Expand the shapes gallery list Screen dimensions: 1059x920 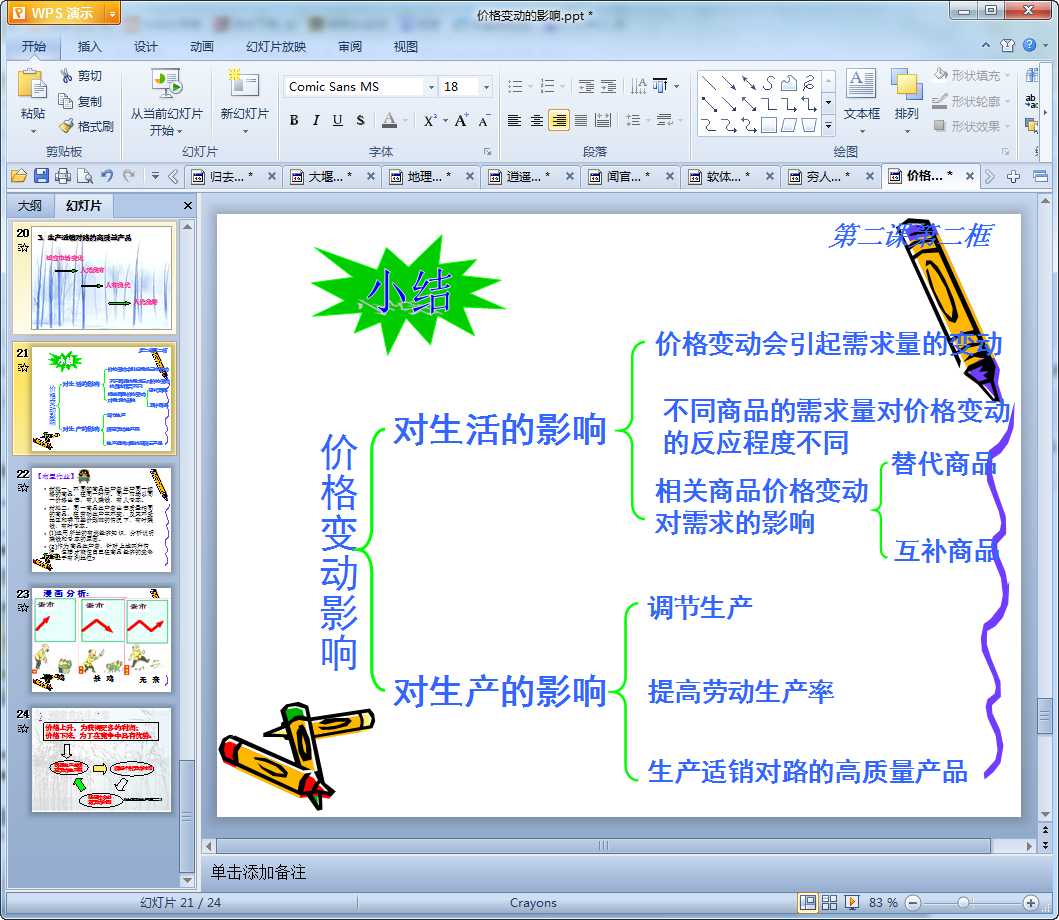tap(829, 126)
